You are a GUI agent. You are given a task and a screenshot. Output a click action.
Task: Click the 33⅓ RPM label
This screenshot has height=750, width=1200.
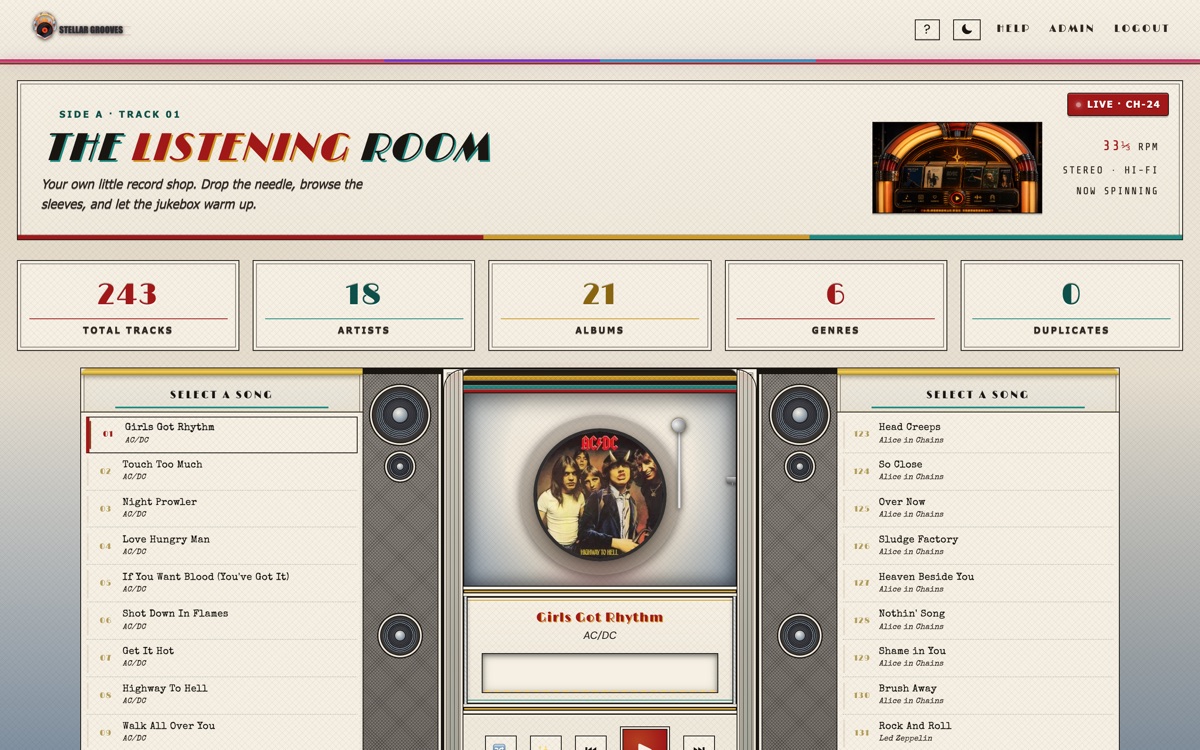tap(1130, 146)
